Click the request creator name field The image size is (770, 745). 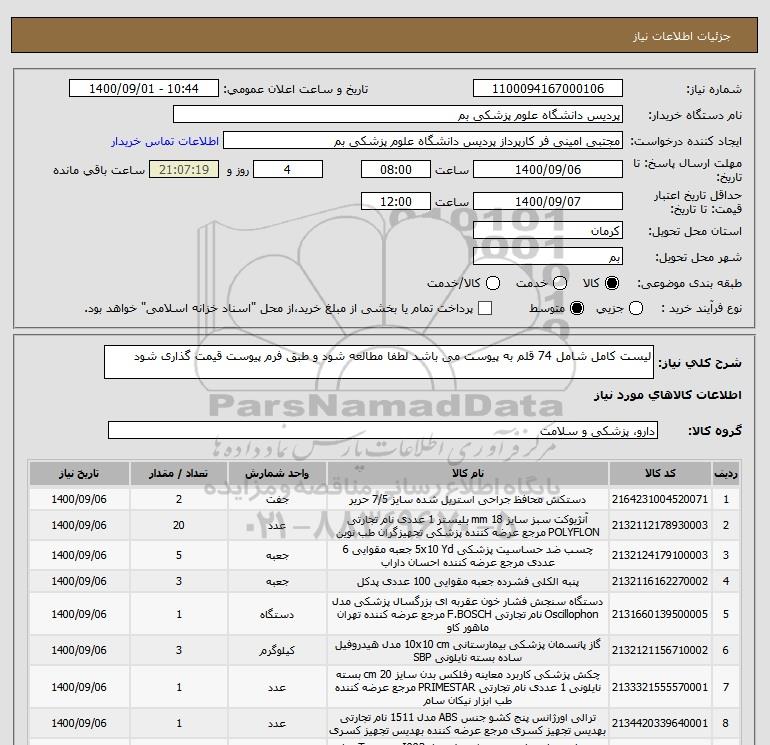click(x=423, y=140)
